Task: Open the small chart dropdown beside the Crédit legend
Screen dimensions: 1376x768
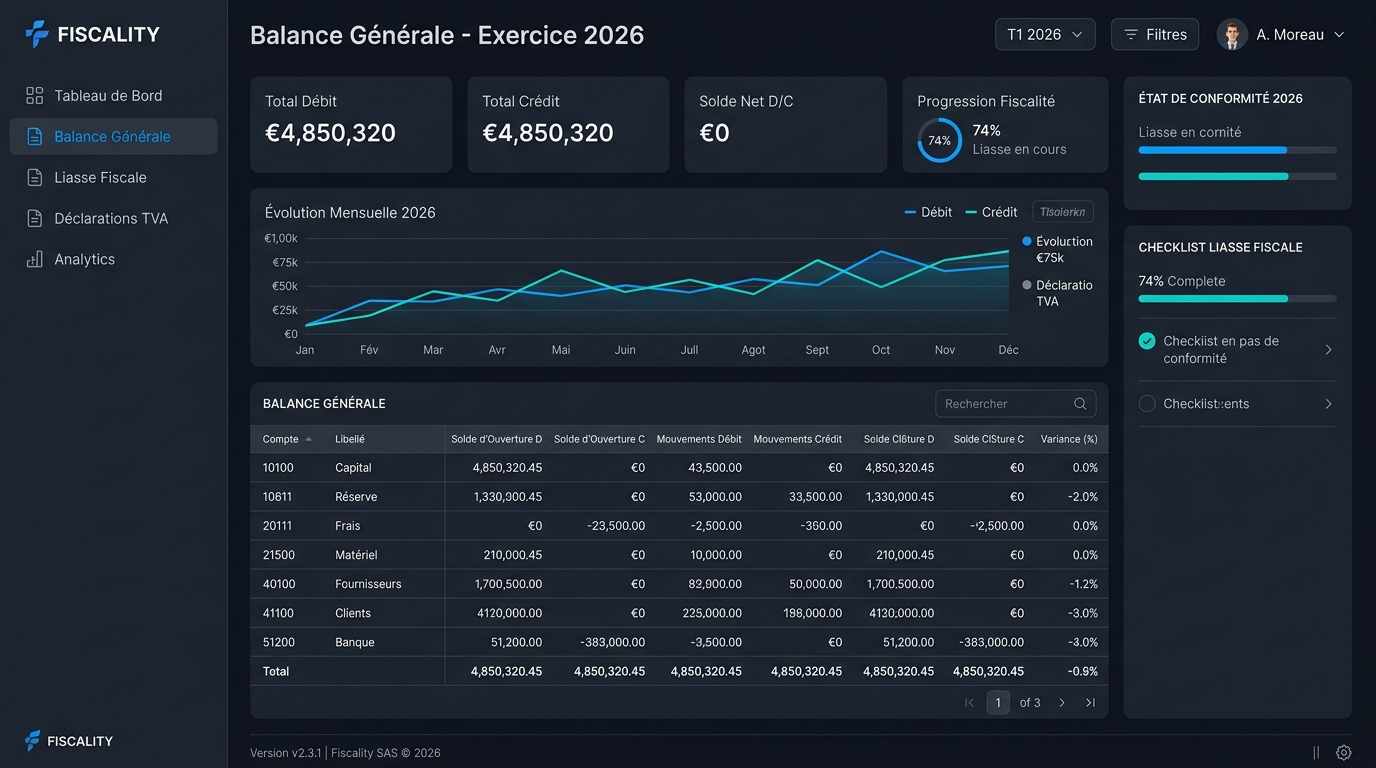Action: pyautogui.click(x=1062, y=212)
